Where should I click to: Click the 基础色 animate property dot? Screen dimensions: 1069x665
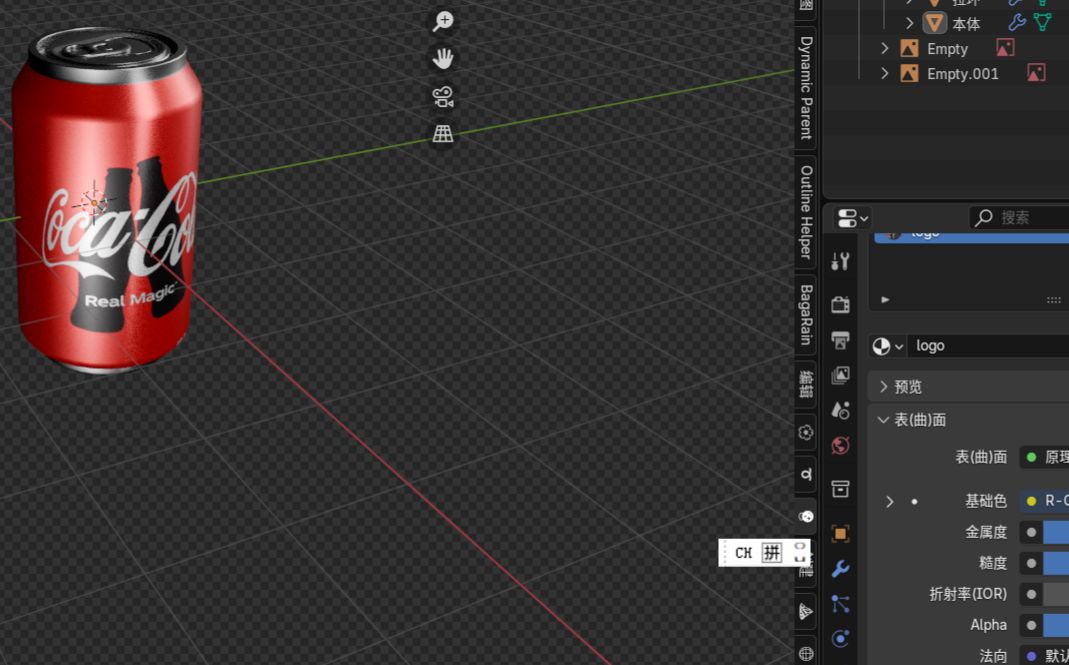[x=914, y=501]
